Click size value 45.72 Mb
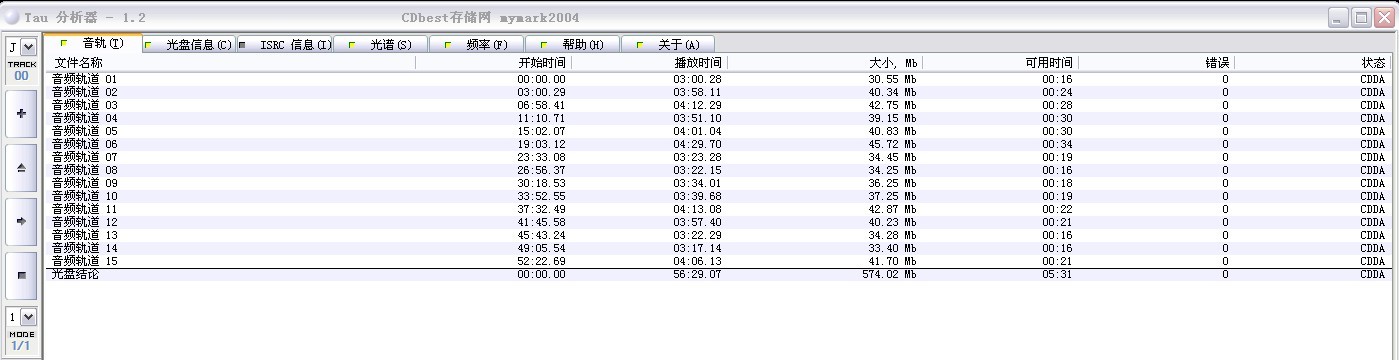 click(892, 144)
